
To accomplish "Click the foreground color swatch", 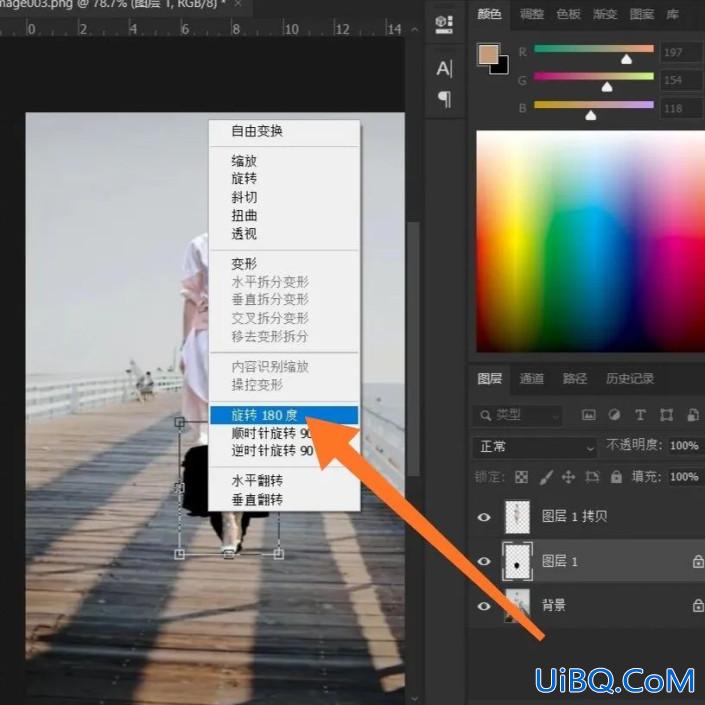I will point(488,55).
